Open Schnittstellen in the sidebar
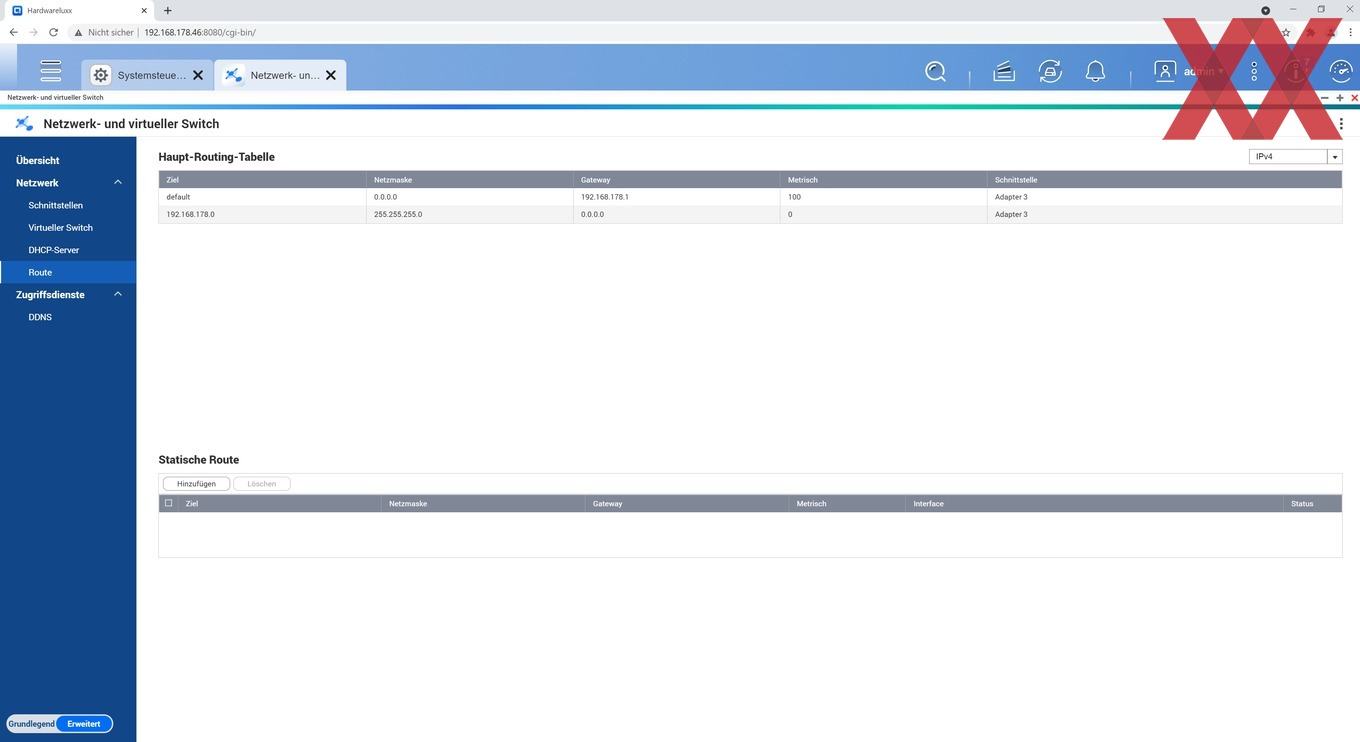Image resolution: width=1360 pixels, height=742 pixels. point(56,205)
